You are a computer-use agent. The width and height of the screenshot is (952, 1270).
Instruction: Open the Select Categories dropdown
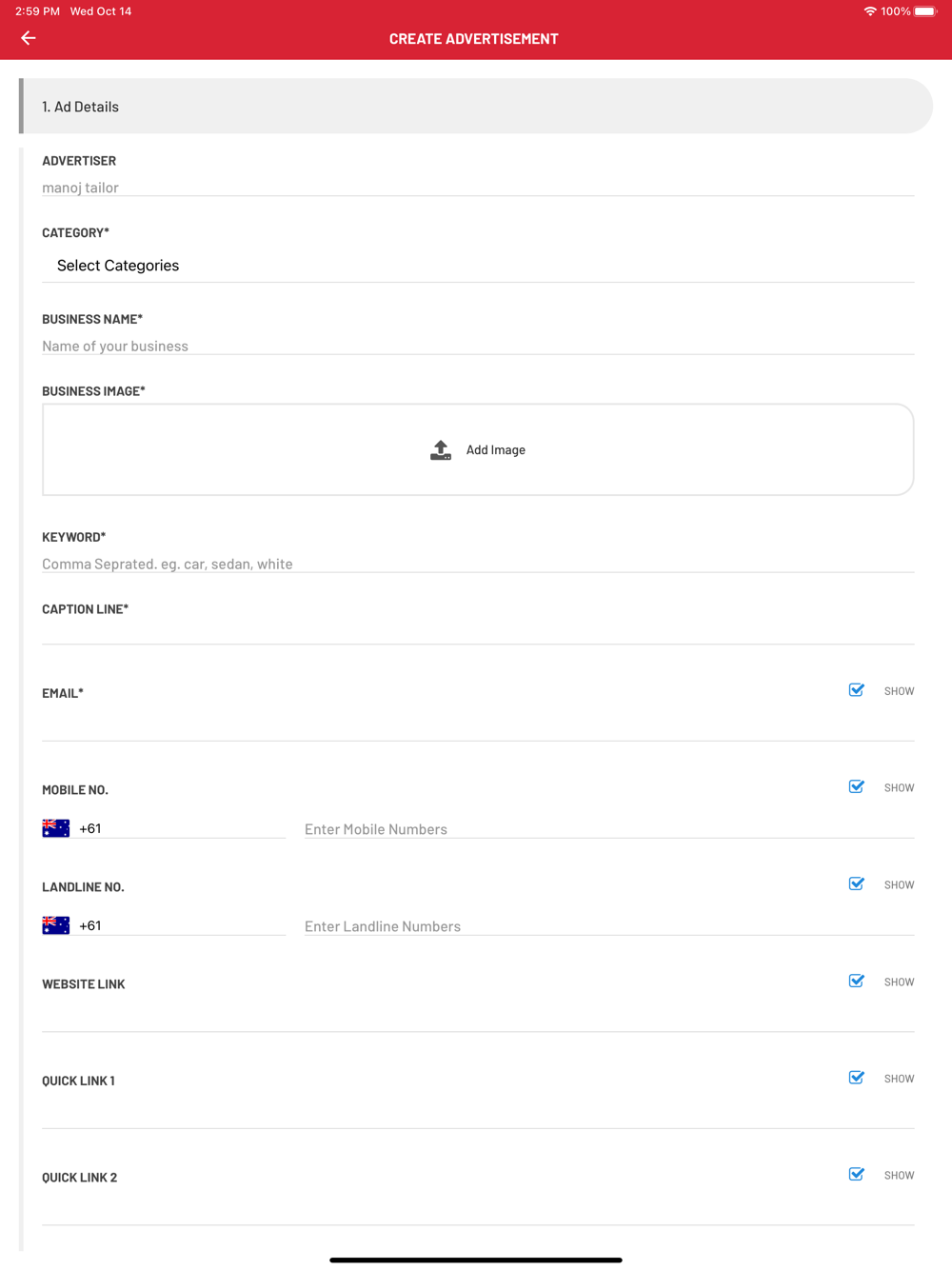tap(478, 266)
